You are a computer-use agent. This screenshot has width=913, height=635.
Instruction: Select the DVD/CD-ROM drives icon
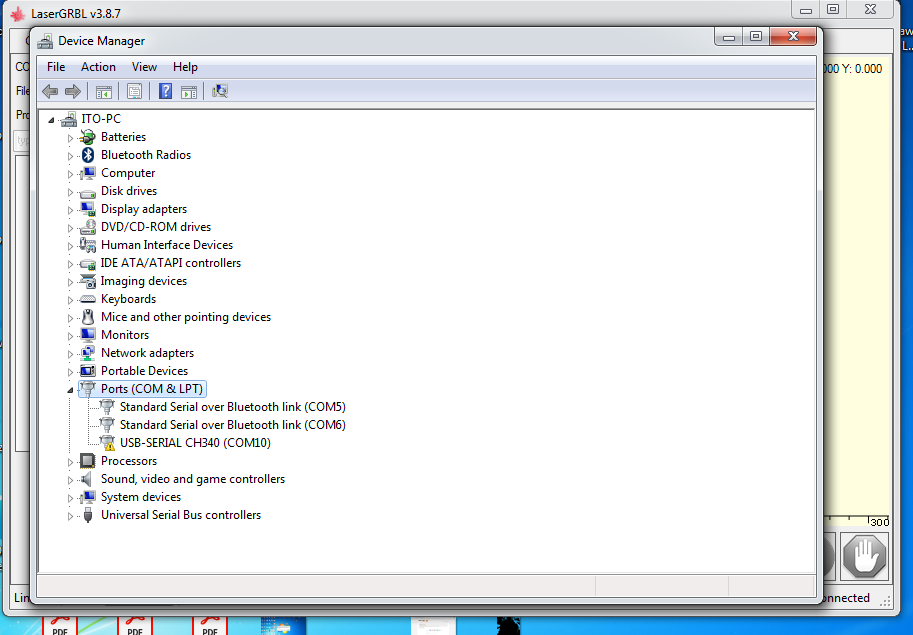coord(88,227)
